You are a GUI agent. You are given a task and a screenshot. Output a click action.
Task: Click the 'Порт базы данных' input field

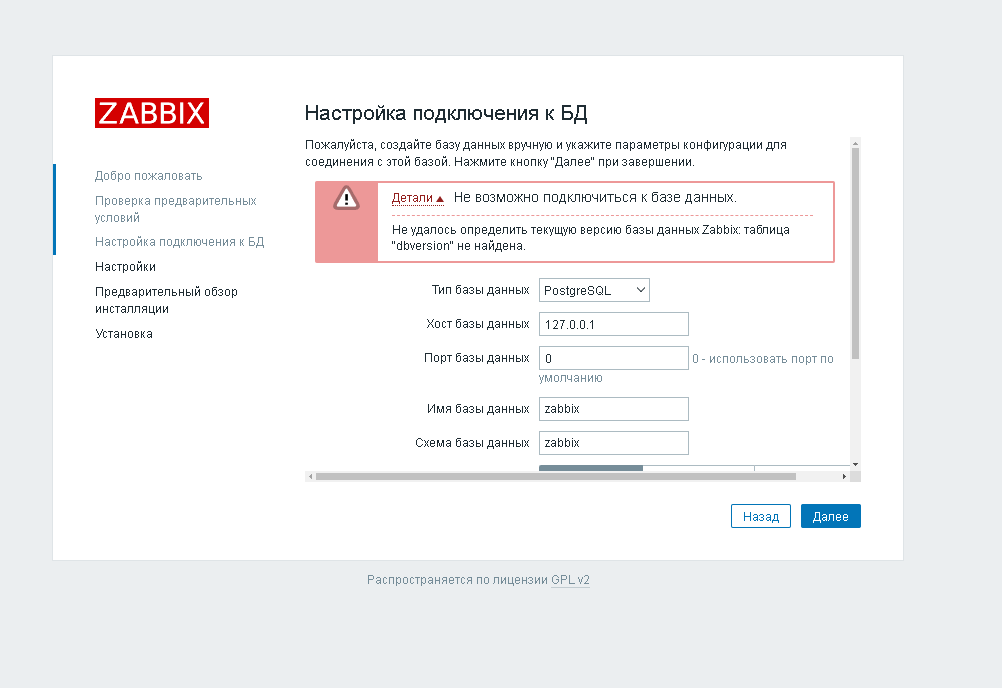(613, 358)
